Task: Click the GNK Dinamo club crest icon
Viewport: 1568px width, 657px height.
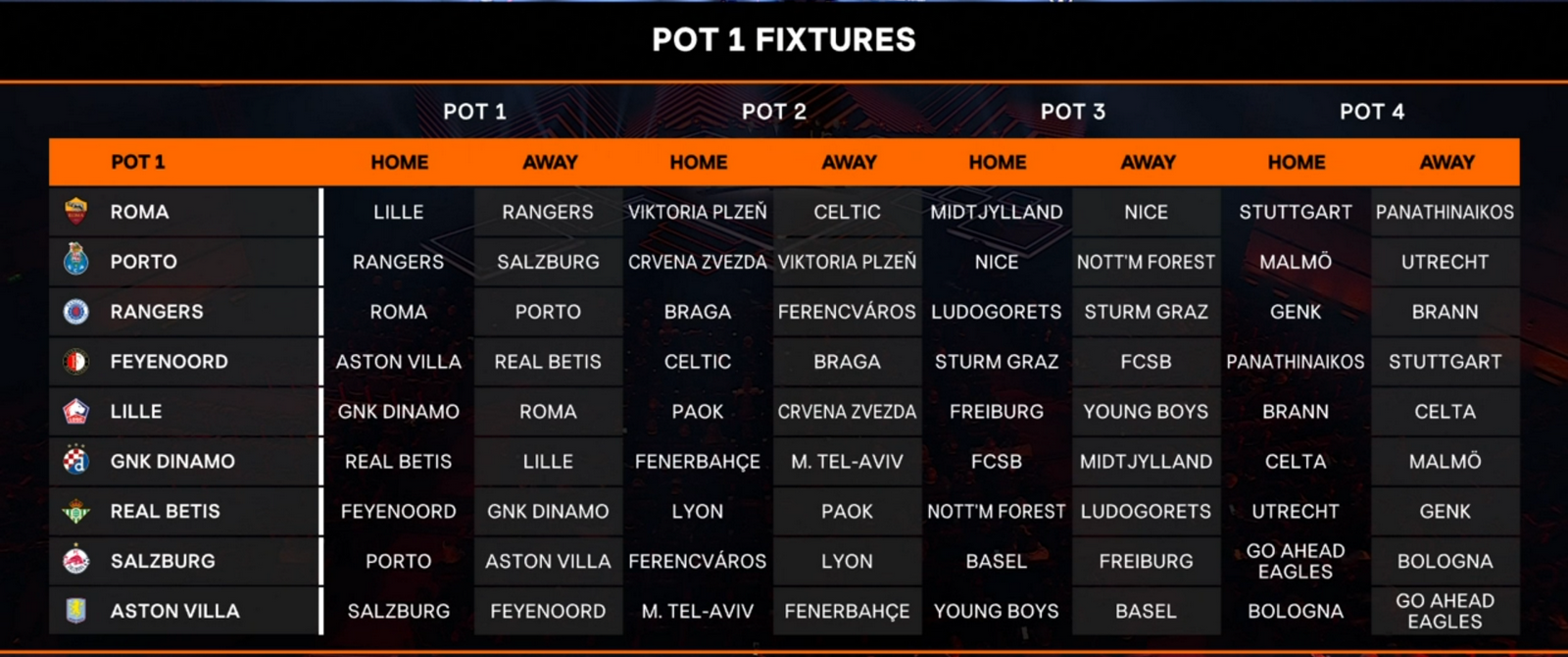Action: tap(75, 461)
